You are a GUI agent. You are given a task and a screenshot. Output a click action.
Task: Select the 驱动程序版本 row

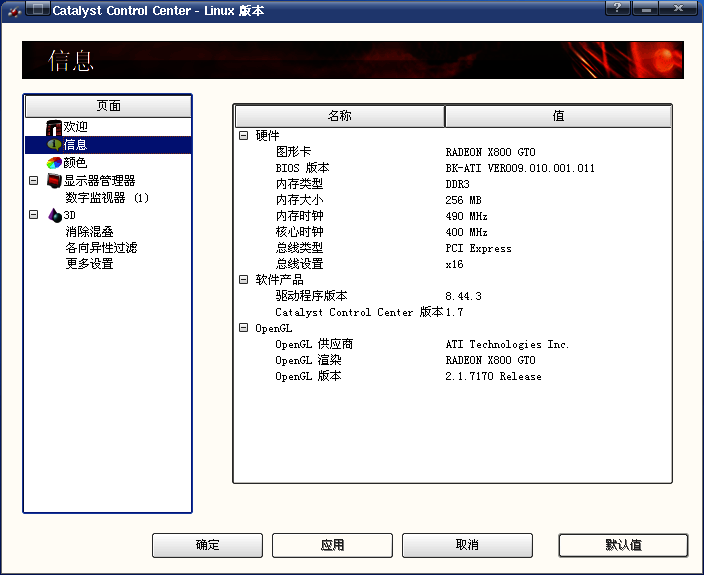[311, 296]
